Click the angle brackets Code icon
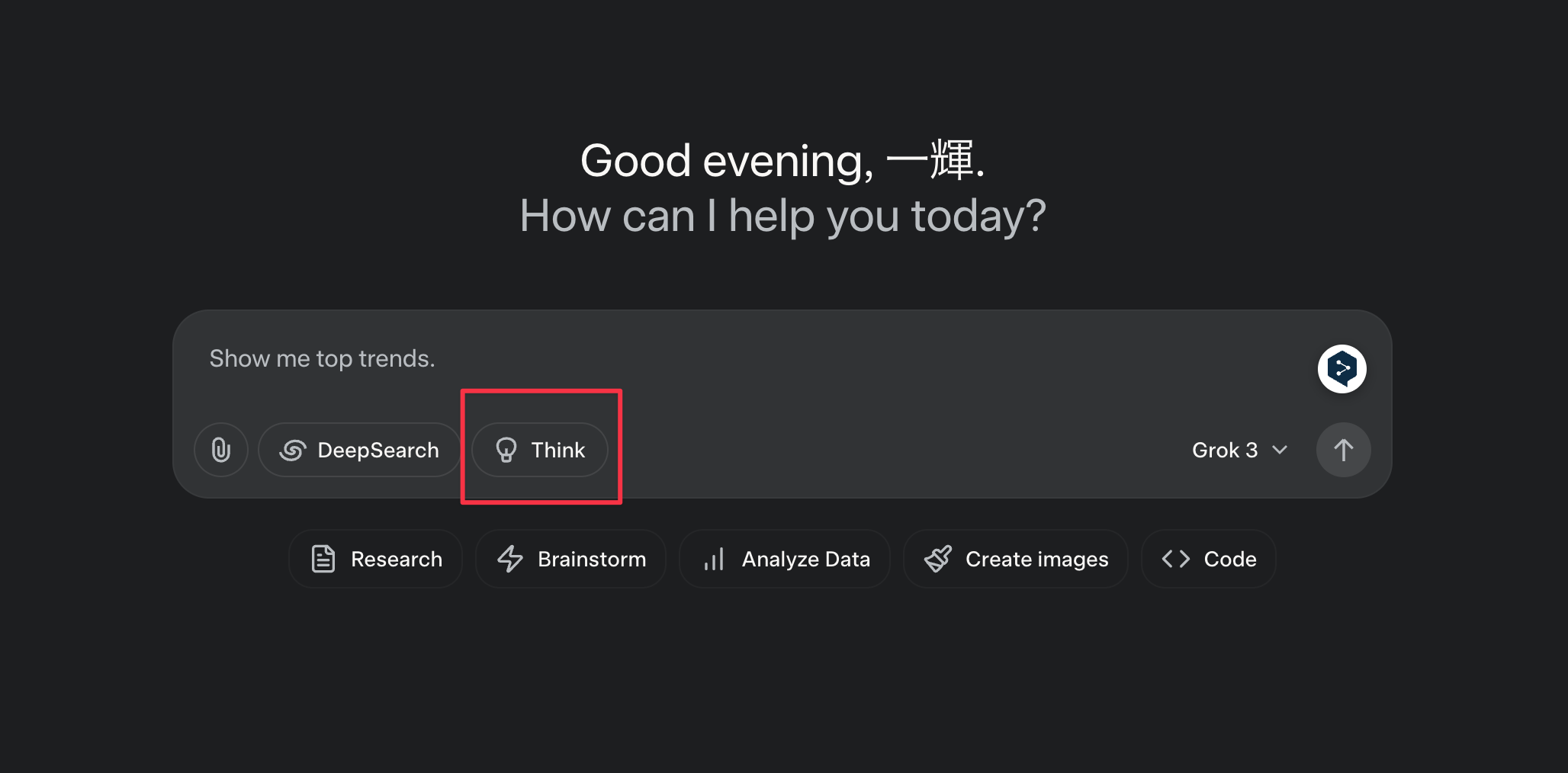Image resolution: width=1568 pixels, height=773 pixels. point(1175,559)
